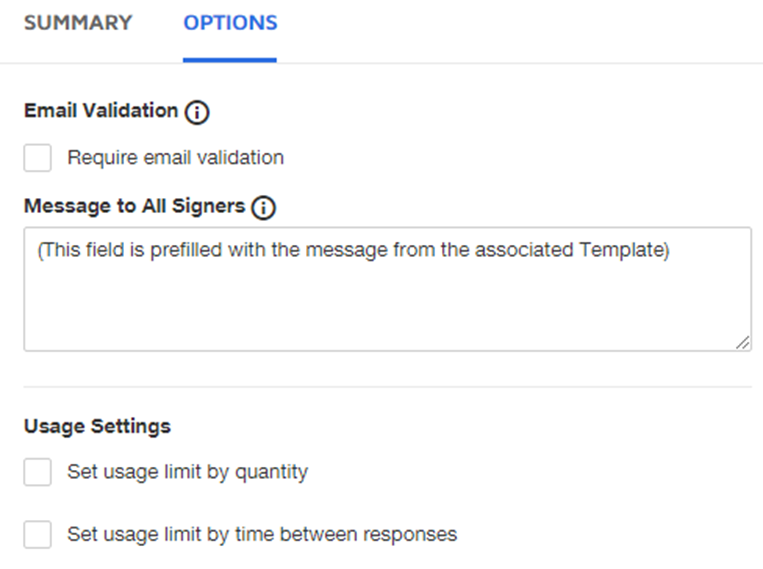Grab the message box resize handle
Screen dimensions: 763x569
click(x=743, y=342)
